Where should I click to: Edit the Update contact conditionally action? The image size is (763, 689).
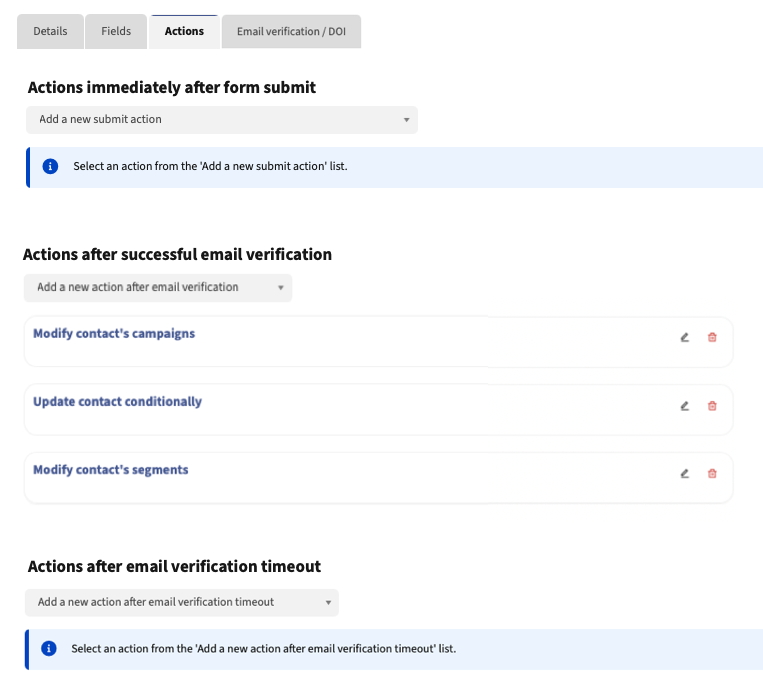[x=685, y=406]
